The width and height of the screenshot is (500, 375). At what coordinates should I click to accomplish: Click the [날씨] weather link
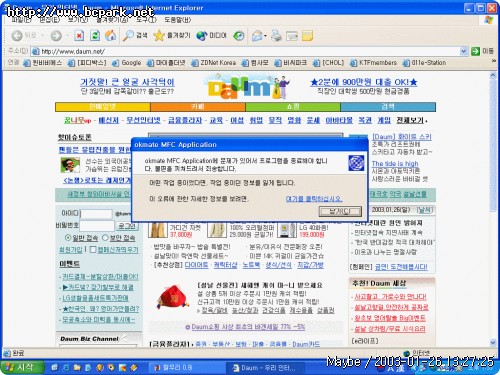click(x=425, y=210)
